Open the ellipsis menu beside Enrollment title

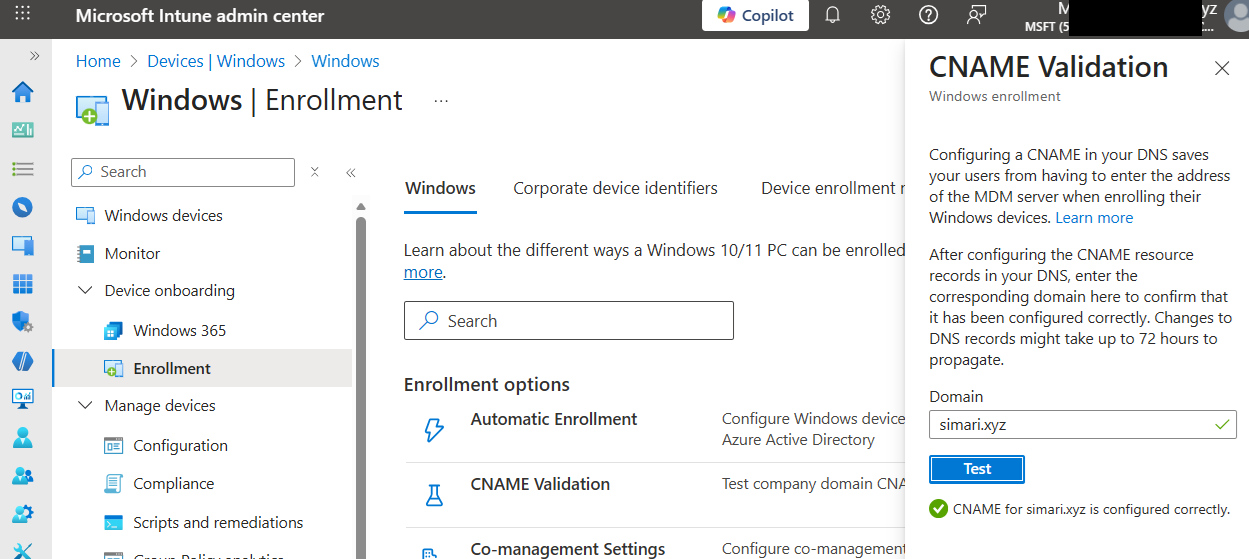[x=441, y=101]
